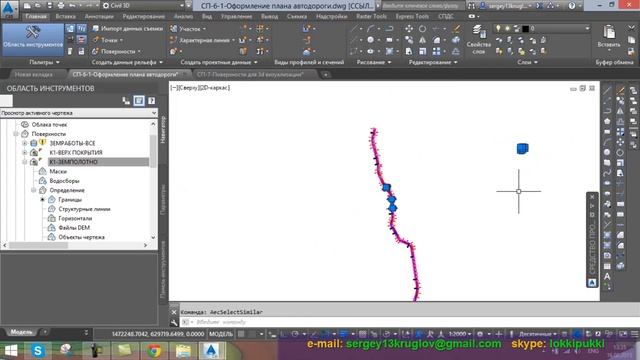Expand the Палитры panel
The height and width of the screenshot is (360, 640).
pyautogui.click(x=44, y=62)
